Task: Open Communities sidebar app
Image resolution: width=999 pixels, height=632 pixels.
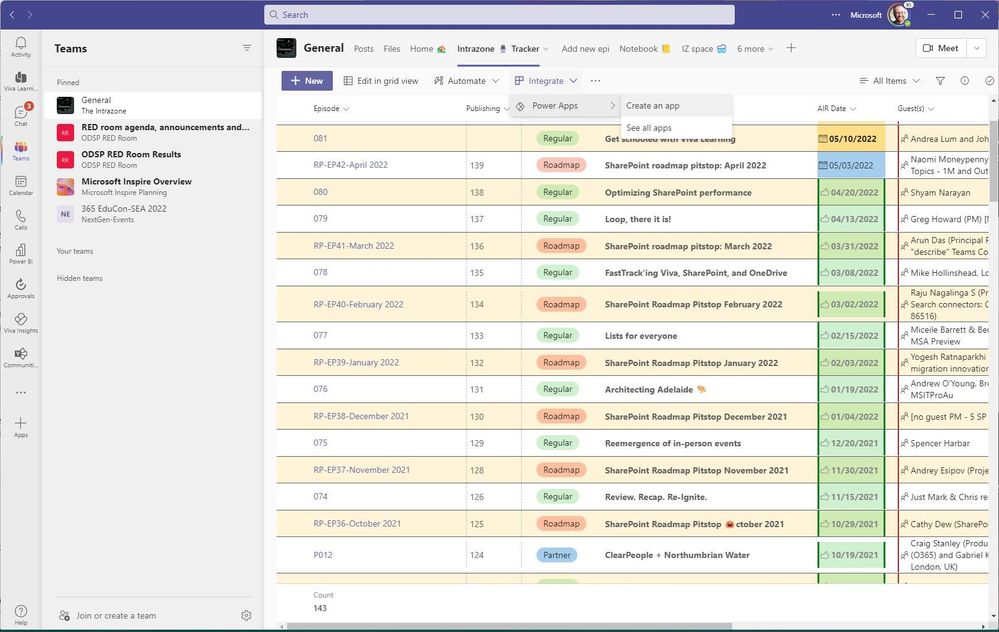Action: point(20,357)
